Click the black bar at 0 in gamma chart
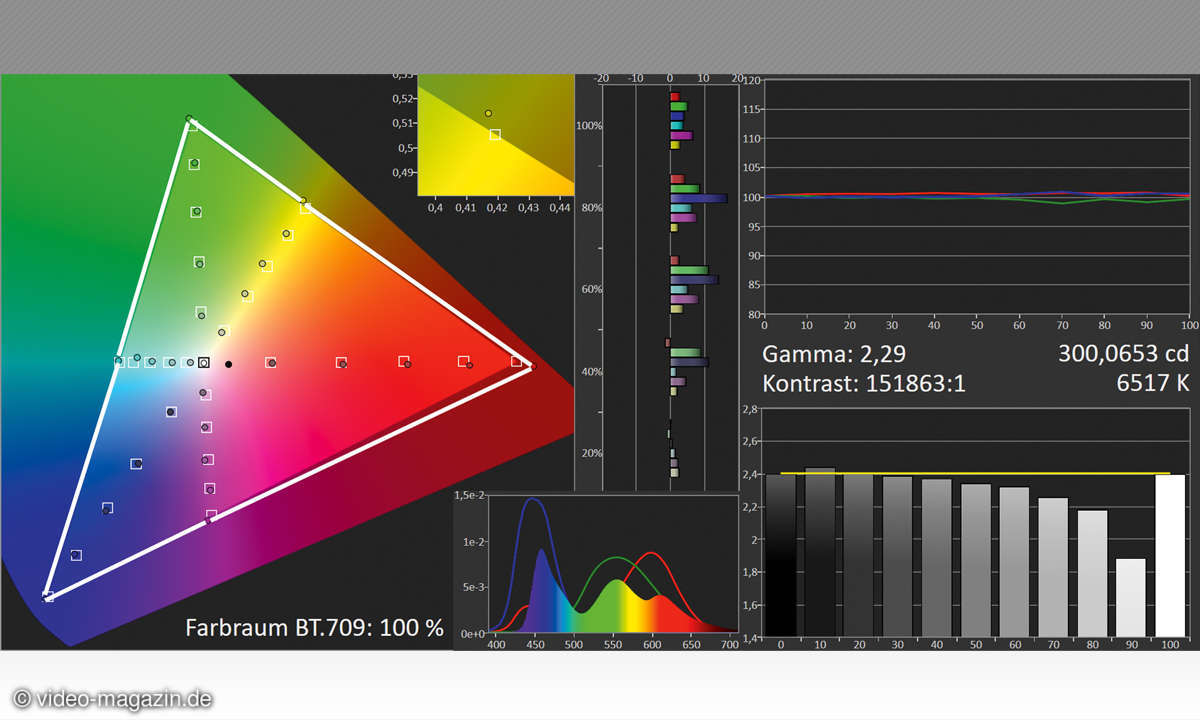1200x720 pixels. pyautogui.click(x=782, y=555)
